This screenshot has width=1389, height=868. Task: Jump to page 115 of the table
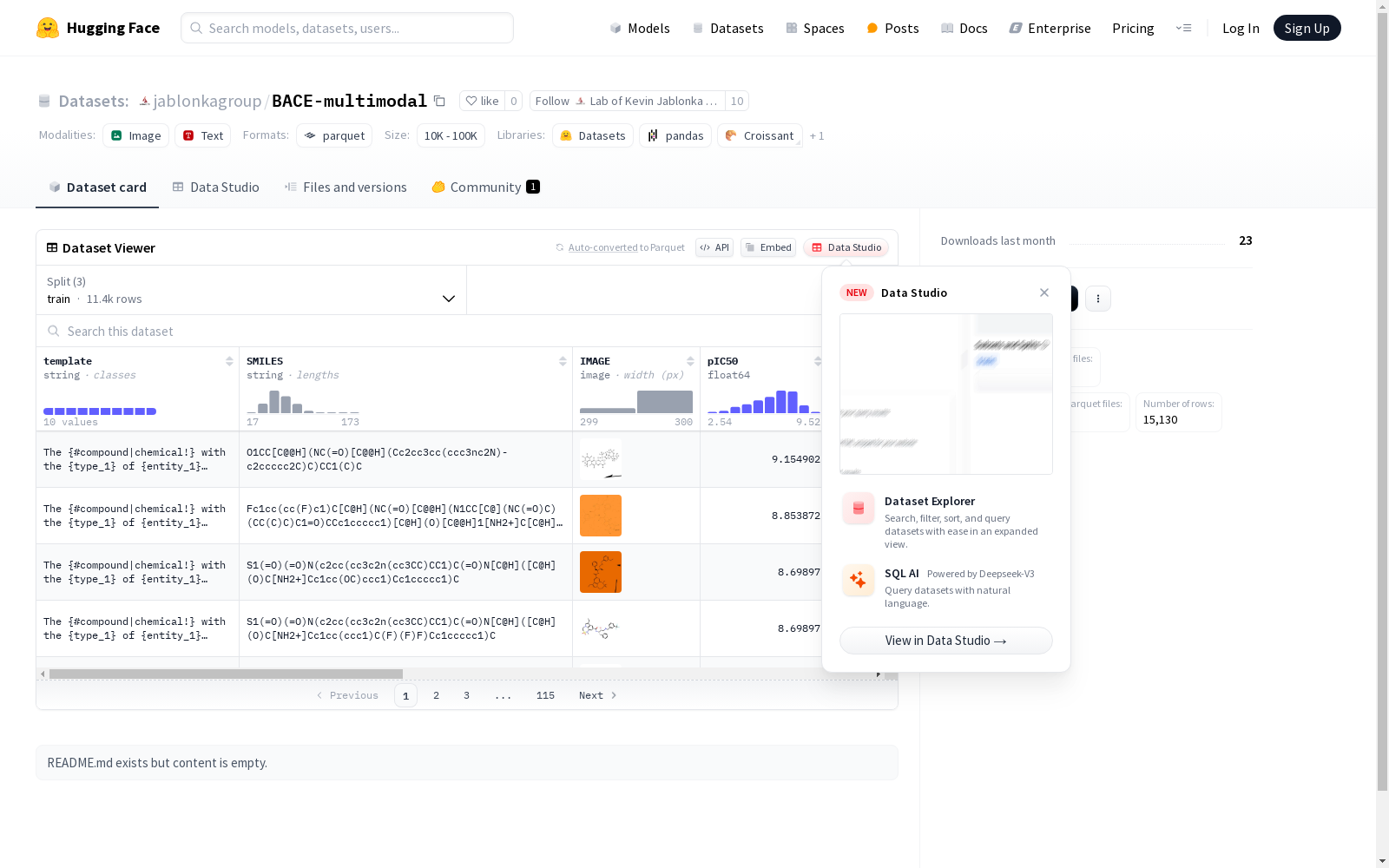point(545,695)
